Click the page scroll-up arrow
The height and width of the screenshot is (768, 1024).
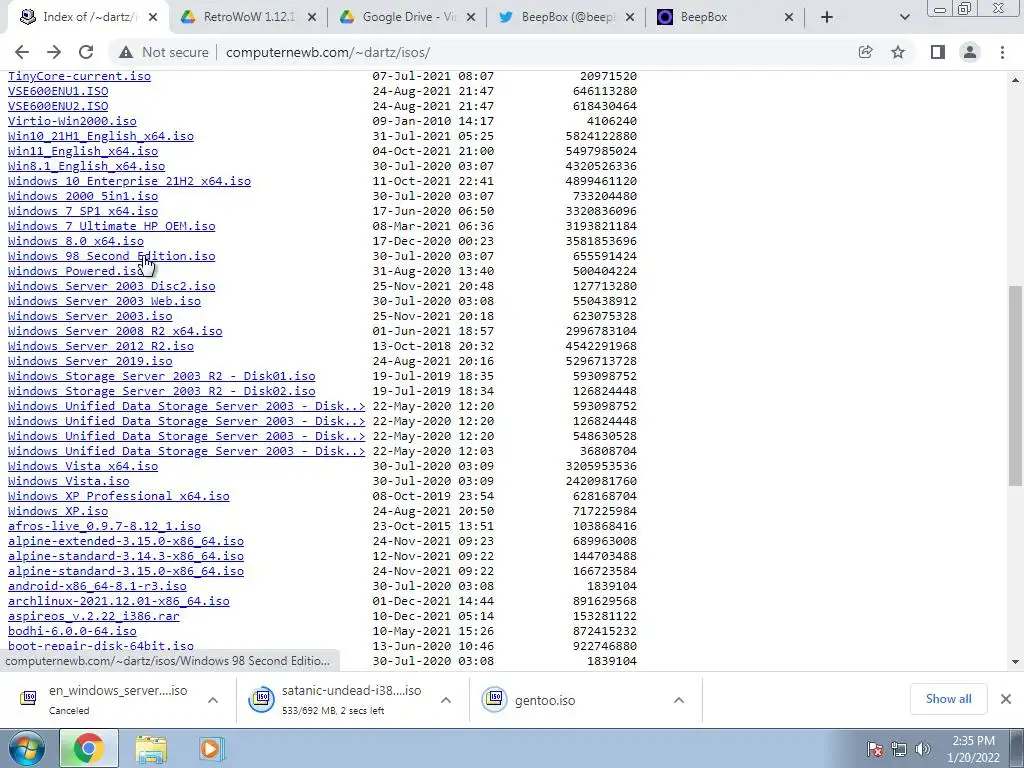click(x=1016, y=80)
